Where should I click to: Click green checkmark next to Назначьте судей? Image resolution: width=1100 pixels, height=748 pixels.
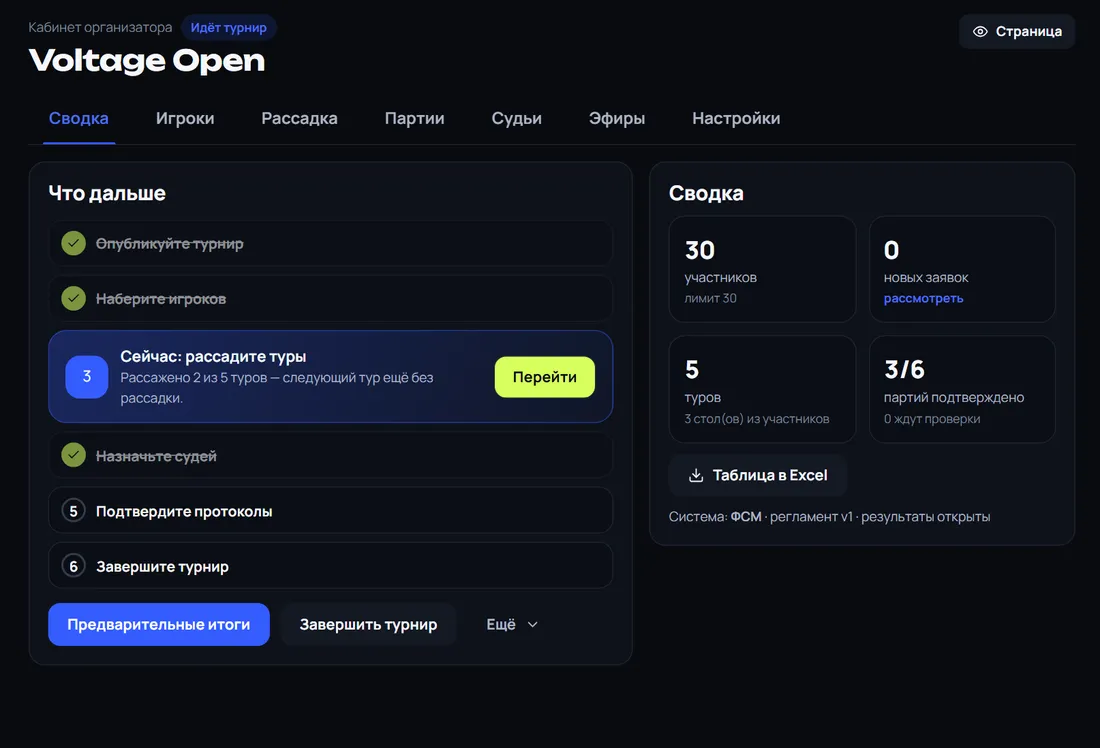click(74, 455)
